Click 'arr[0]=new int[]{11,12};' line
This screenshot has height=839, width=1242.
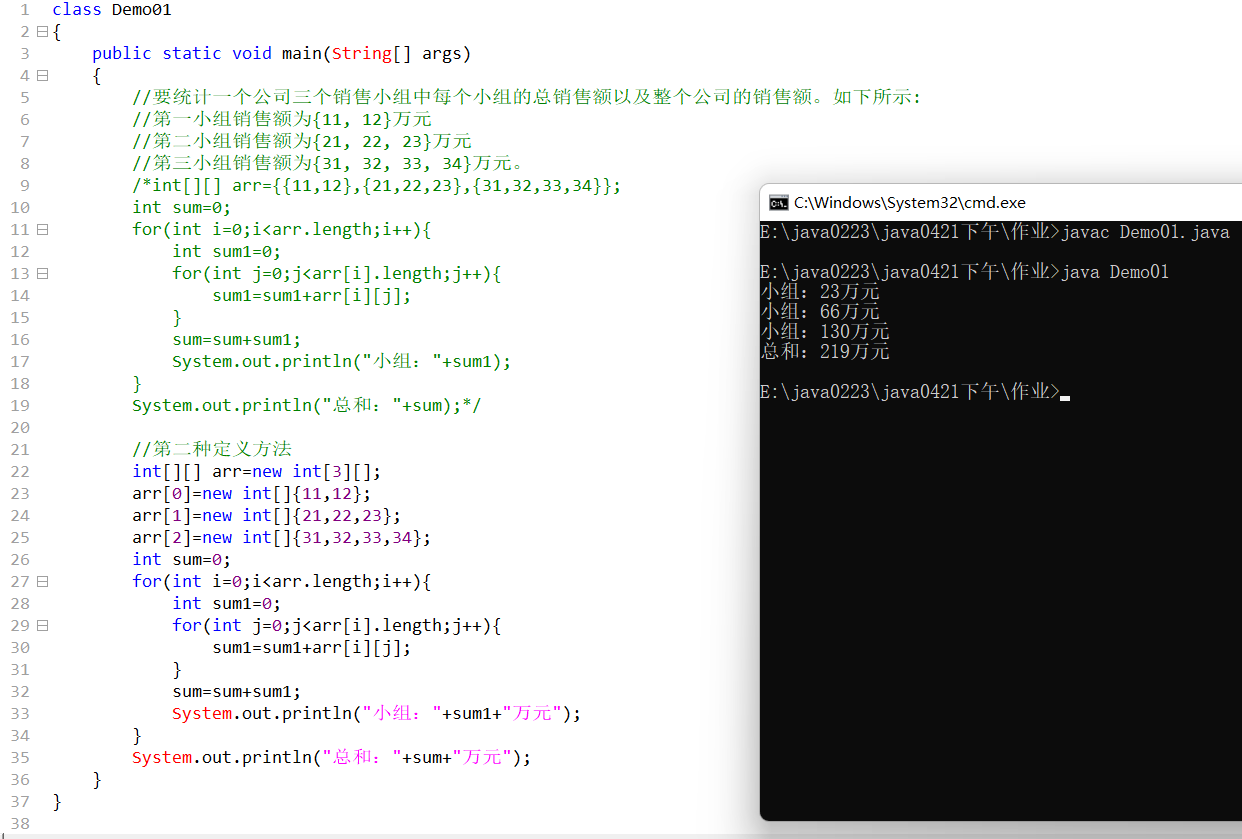[x=252, y=494]
